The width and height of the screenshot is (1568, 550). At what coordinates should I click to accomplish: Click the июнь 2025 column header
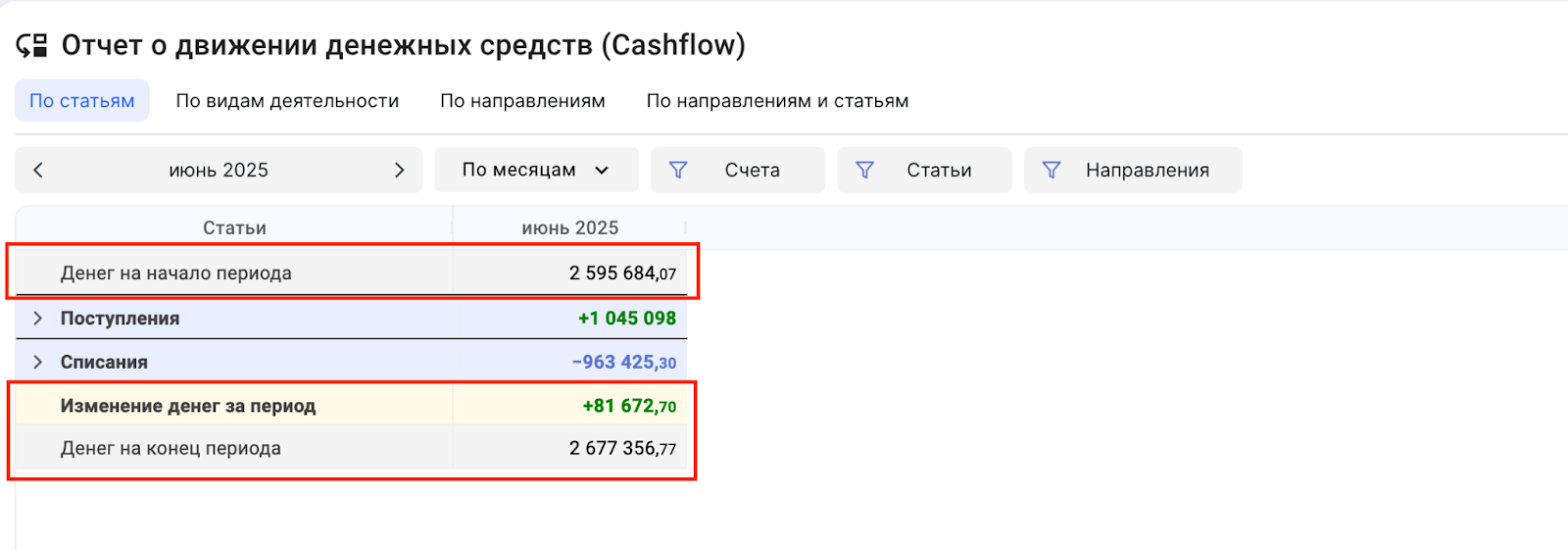(x=569, y=227)
